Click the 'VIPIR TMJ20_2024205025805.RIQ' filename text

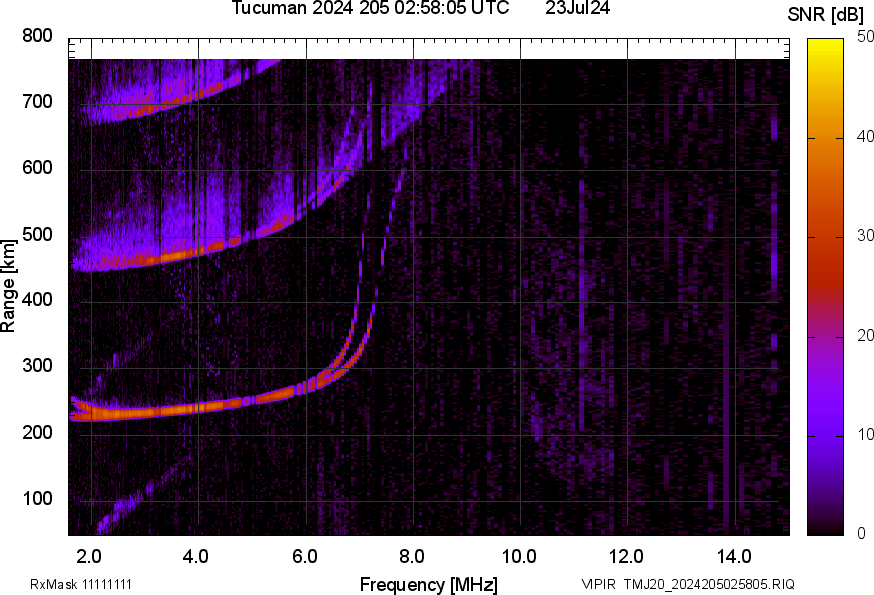(x=688, y=584)
